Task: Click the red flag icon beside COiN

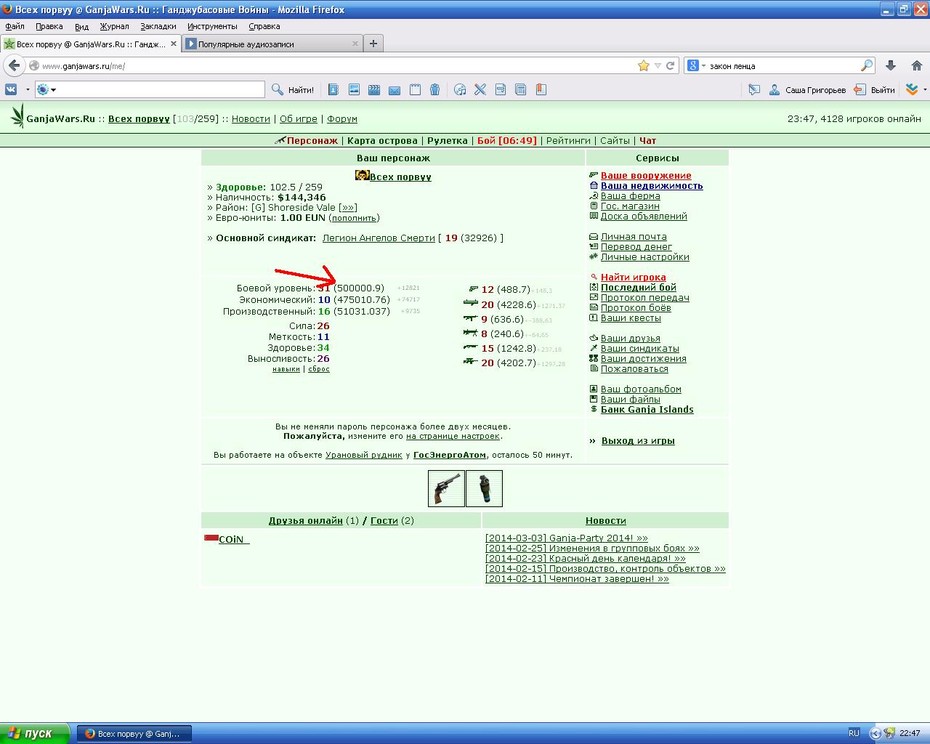Action: (x=211, y=538)
